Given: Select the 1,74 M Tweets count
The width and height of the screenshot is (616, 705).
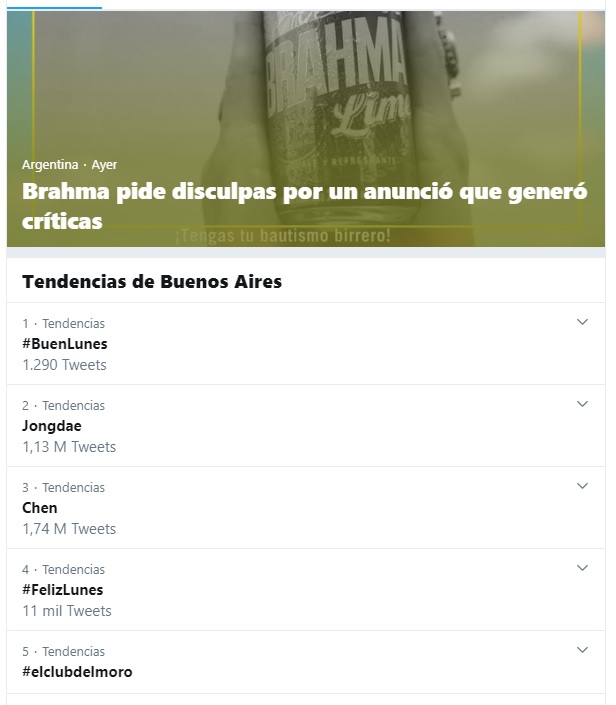Looking at the screenshot, I should point(69,529).
